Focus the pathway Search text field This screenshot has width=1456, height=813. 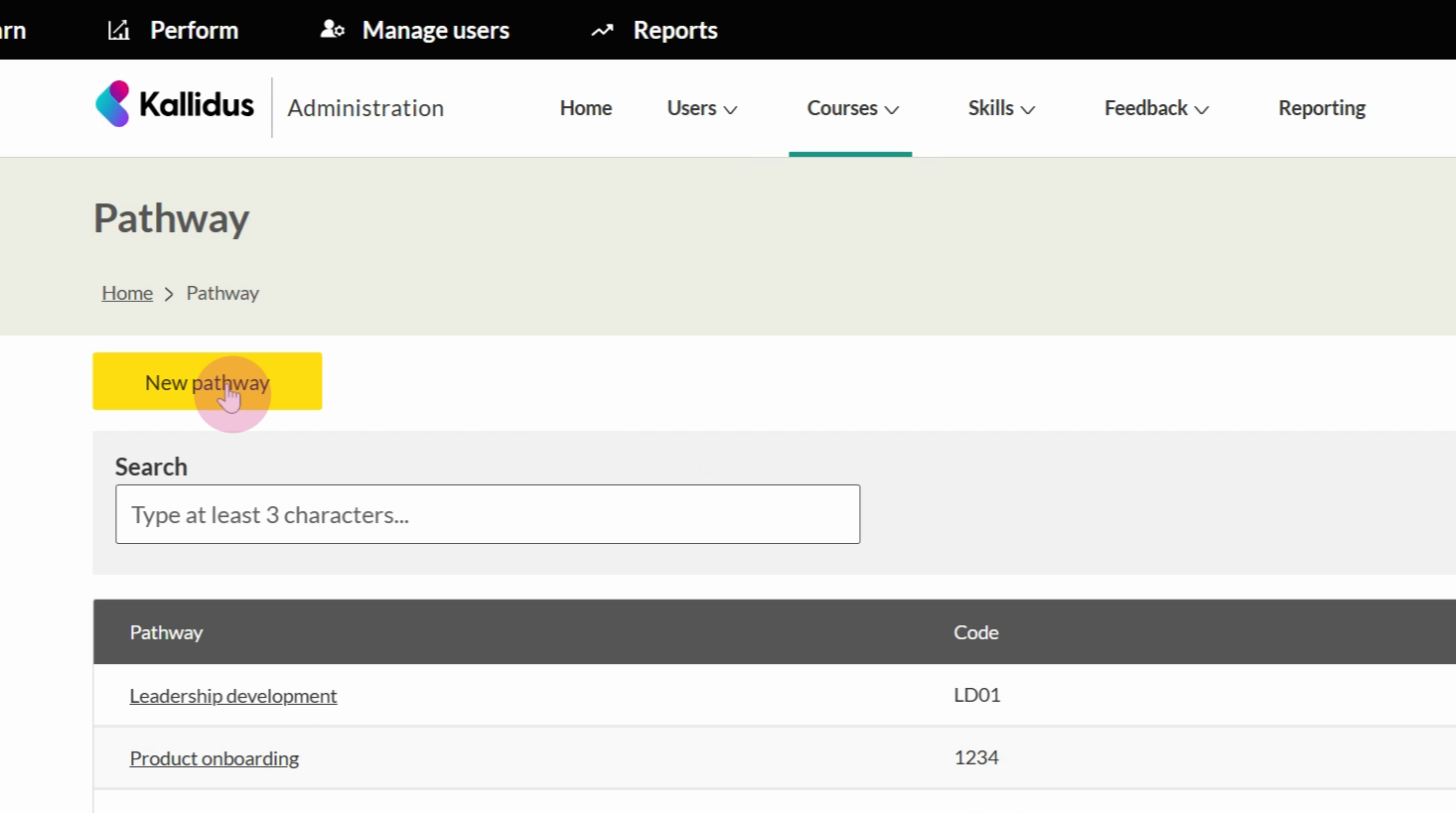tap(487, 514)
